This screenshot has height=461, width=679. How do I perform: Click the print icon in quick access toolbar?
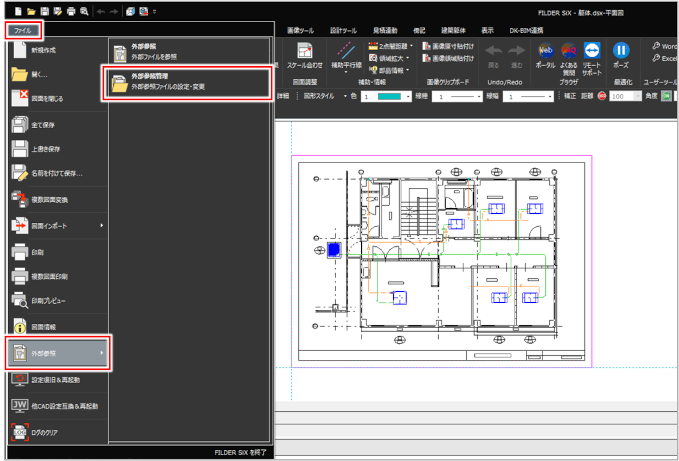point(72,9)
